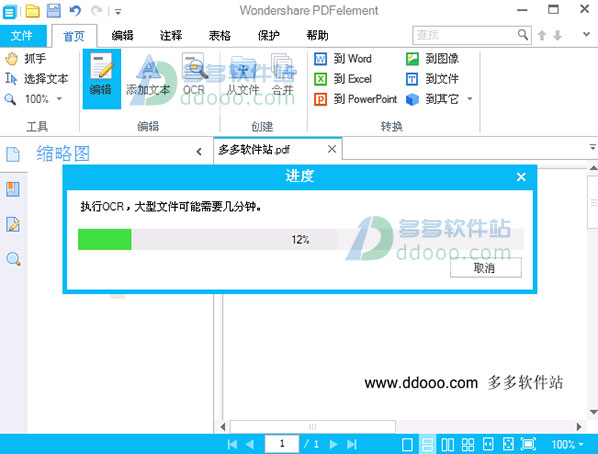Save document with floppy disk icon

[x=54, y=11]
